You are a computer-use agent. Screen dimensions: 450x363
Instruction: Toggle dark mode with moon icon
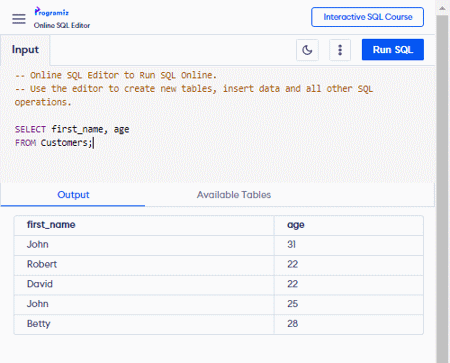click(x=307, y=50)
